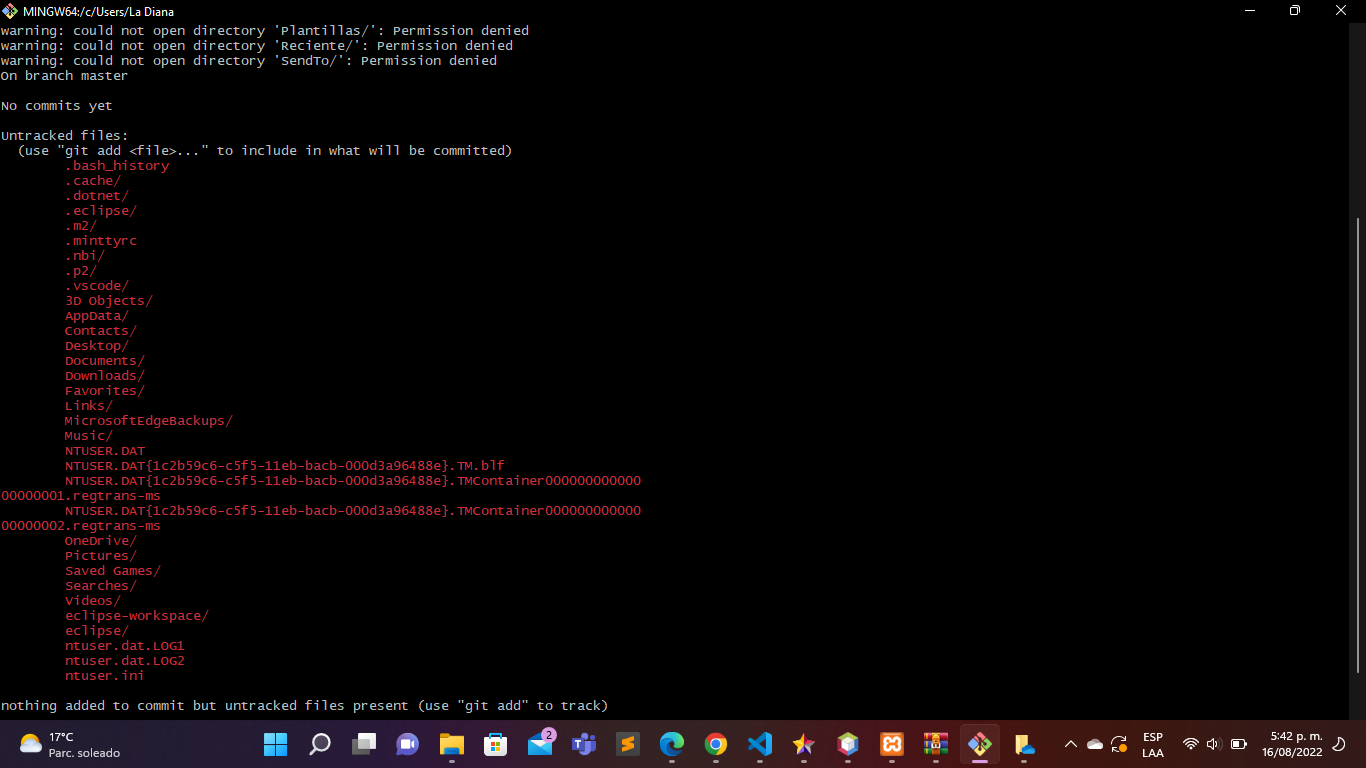Click '.cache/' in untracked files

93,181
